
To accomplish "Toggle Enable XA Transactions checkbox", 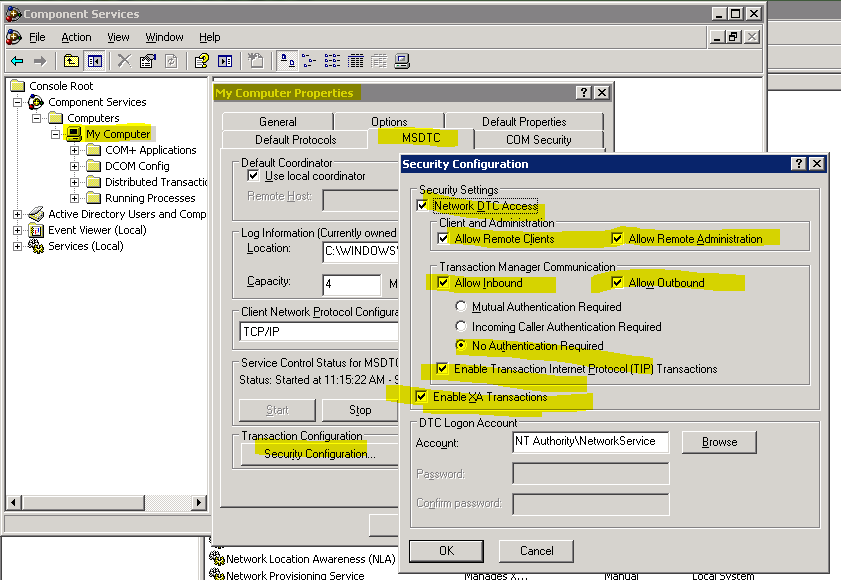I will (x=421, y=397).
